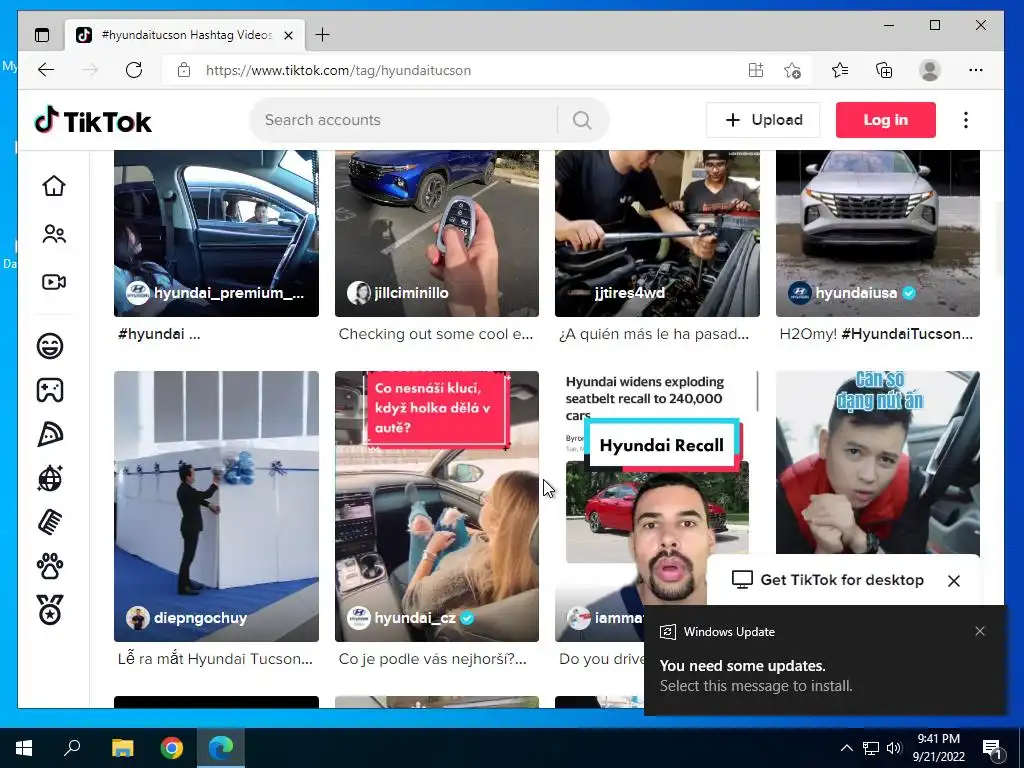The width and height of the screenshot is (1024, 768).
Task: View site information via the lock icon
Action: [184, 70]
